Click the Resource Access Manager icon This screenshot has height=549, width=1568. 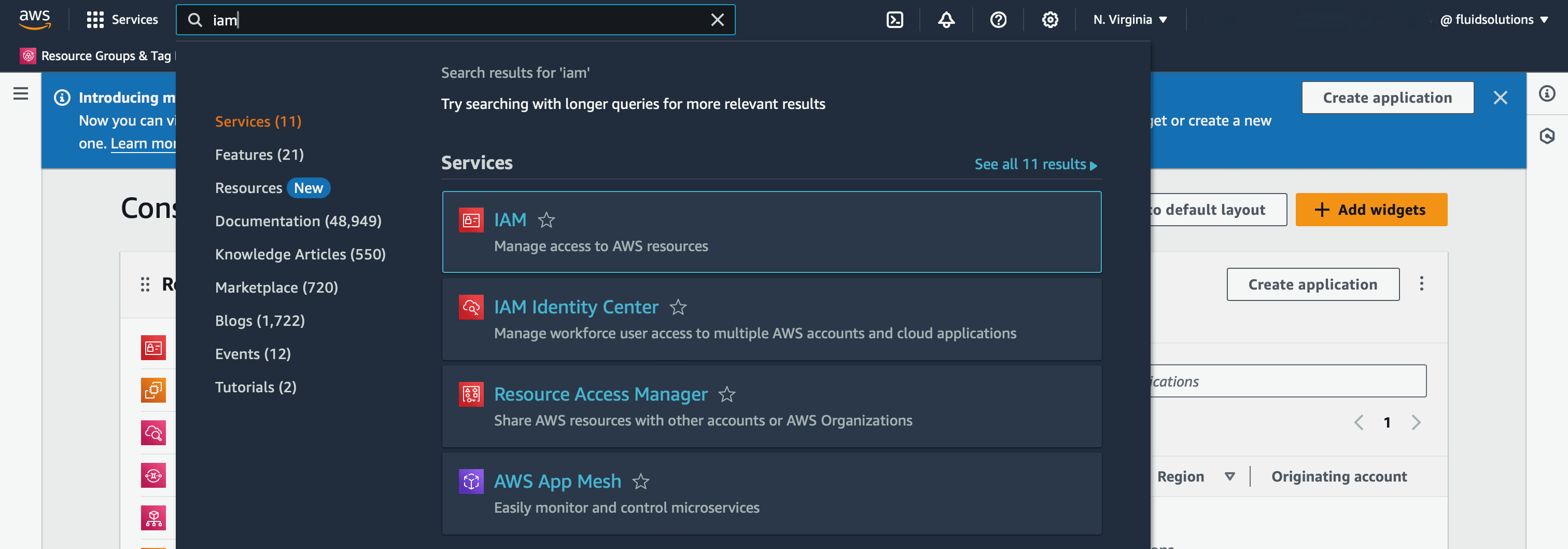pos(470,394)
